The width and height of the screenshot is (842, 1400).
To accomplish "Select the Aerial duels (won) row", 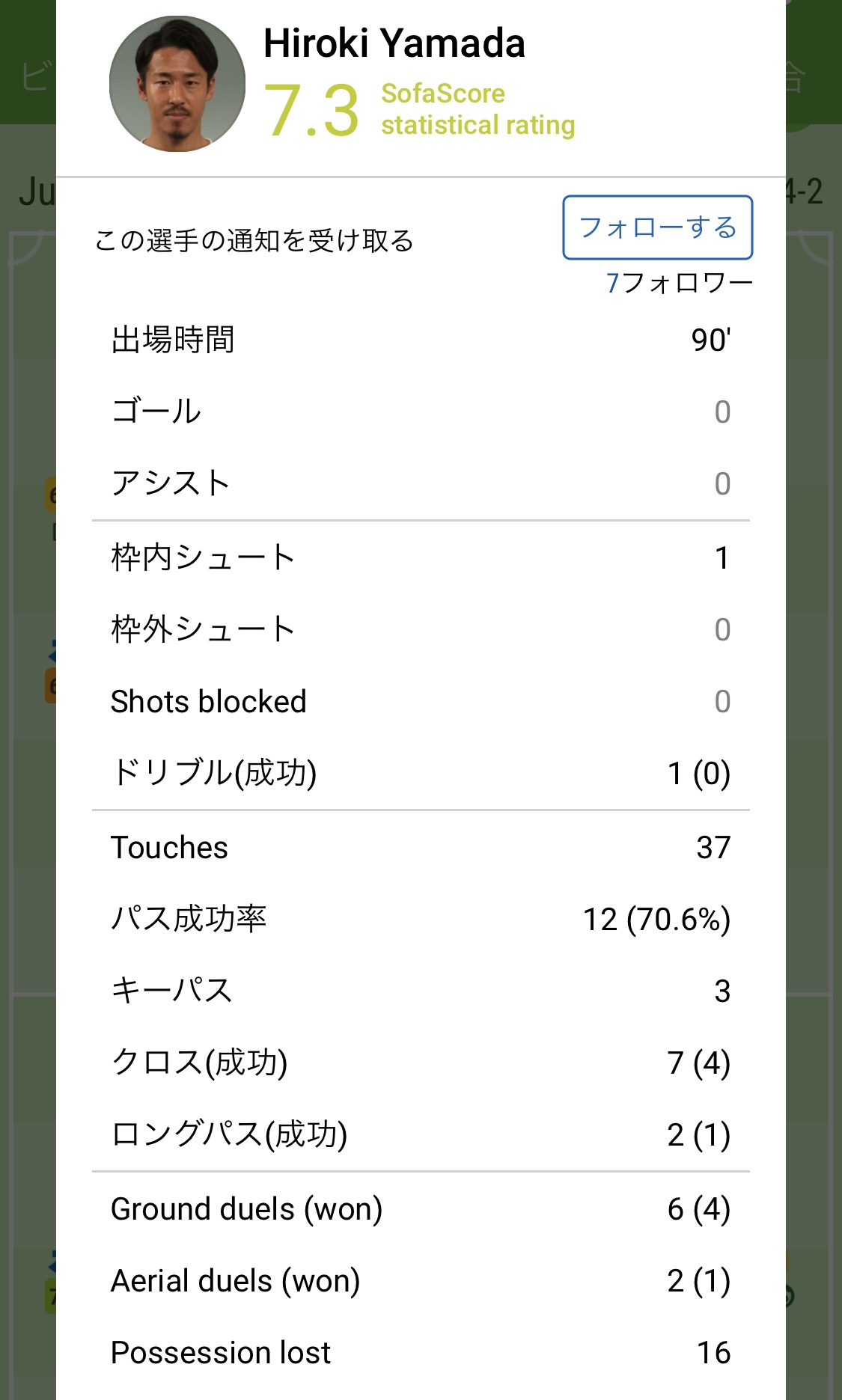I will click(421, 1281).
